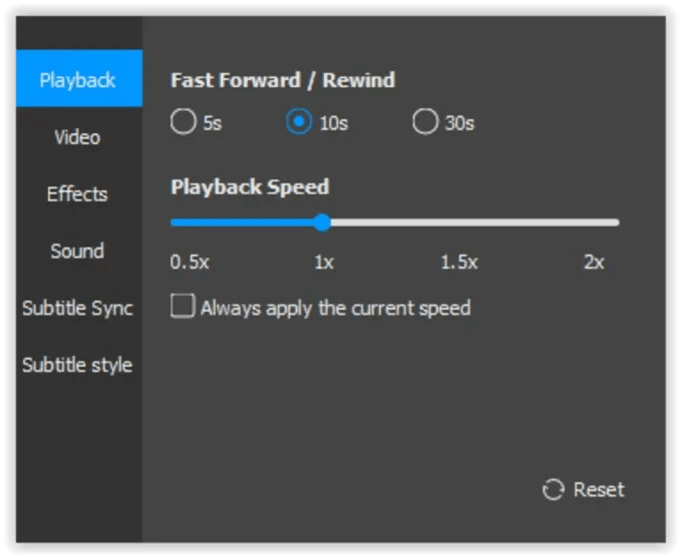The image size is (680, 557).
Task: Go to the Sound tab
Action: click(79, 251)
